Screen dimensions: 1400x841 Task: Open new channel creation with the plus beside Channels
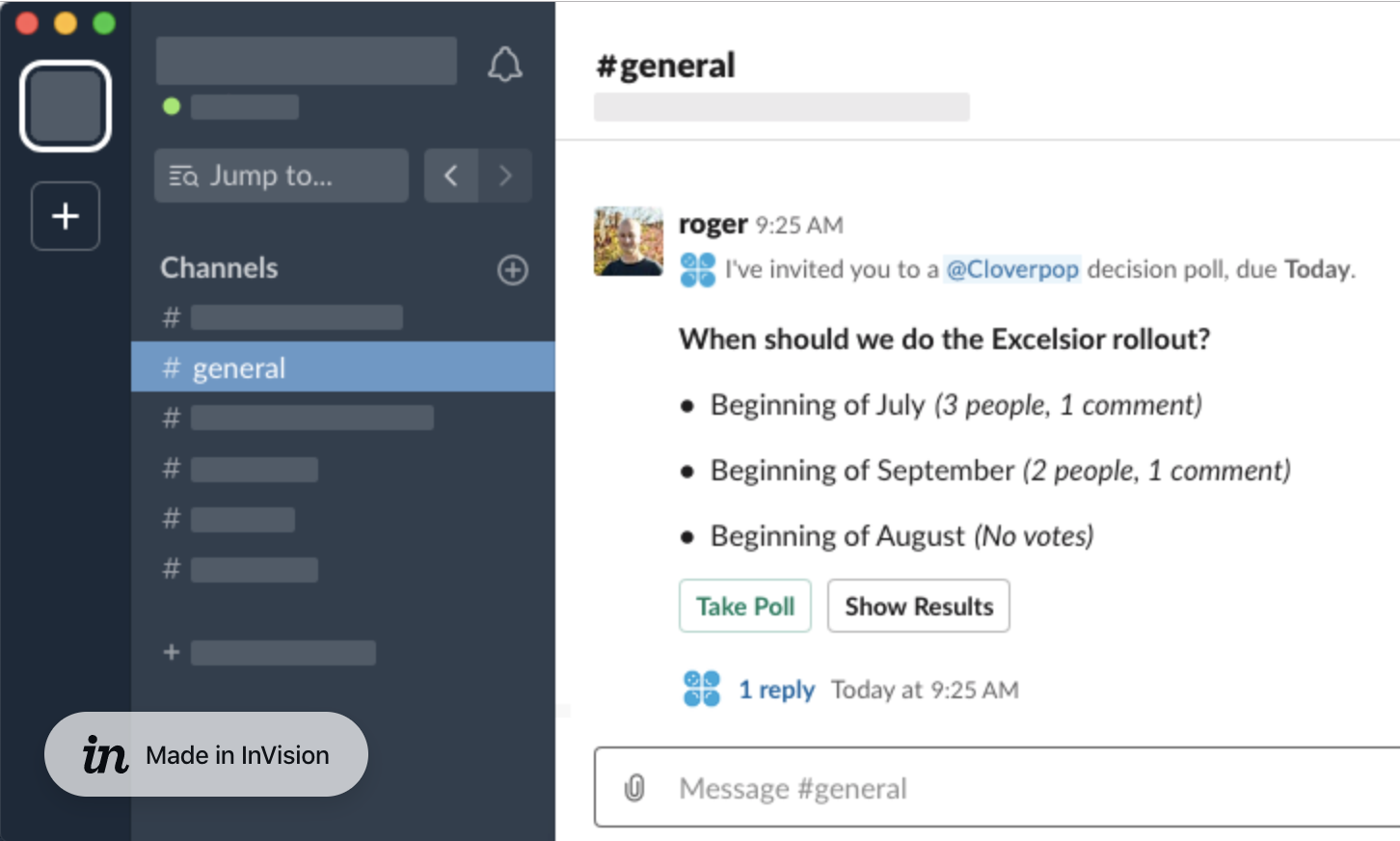point(512,270)
